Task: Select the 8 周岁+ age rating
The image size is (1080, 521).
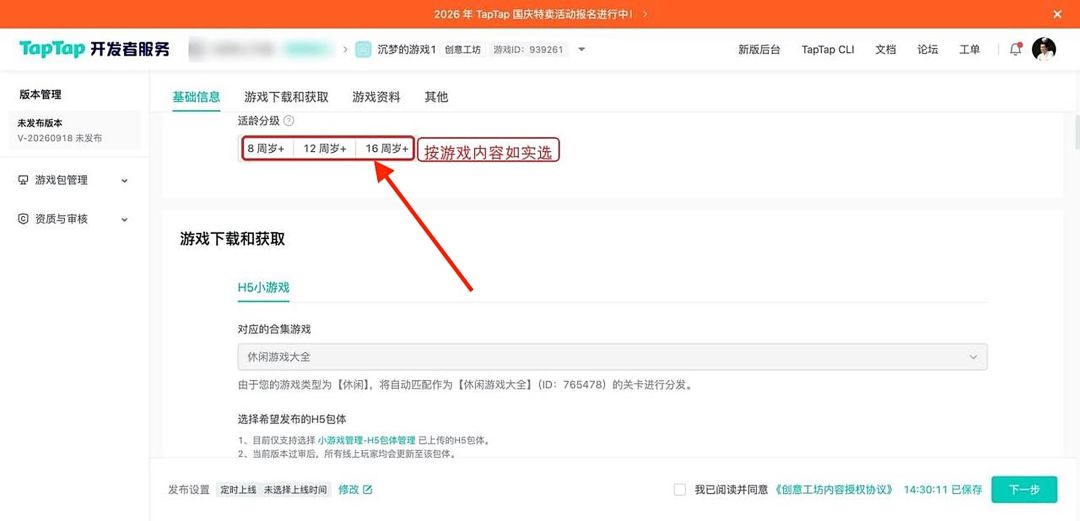Action: pyautogui.click(x=266, y=149)
